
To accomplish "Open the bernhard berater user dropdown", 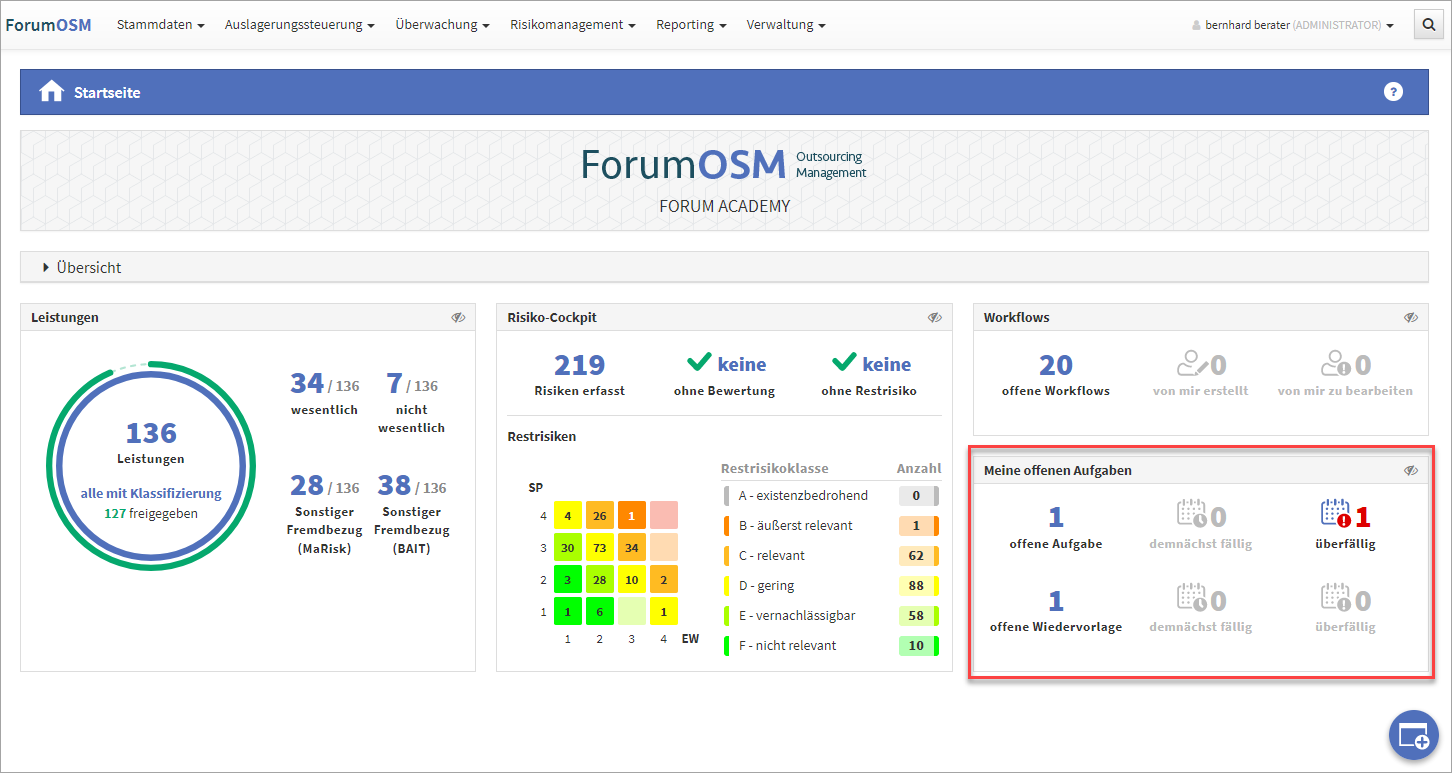I will pyautogui.click(x=1293, y=25).
